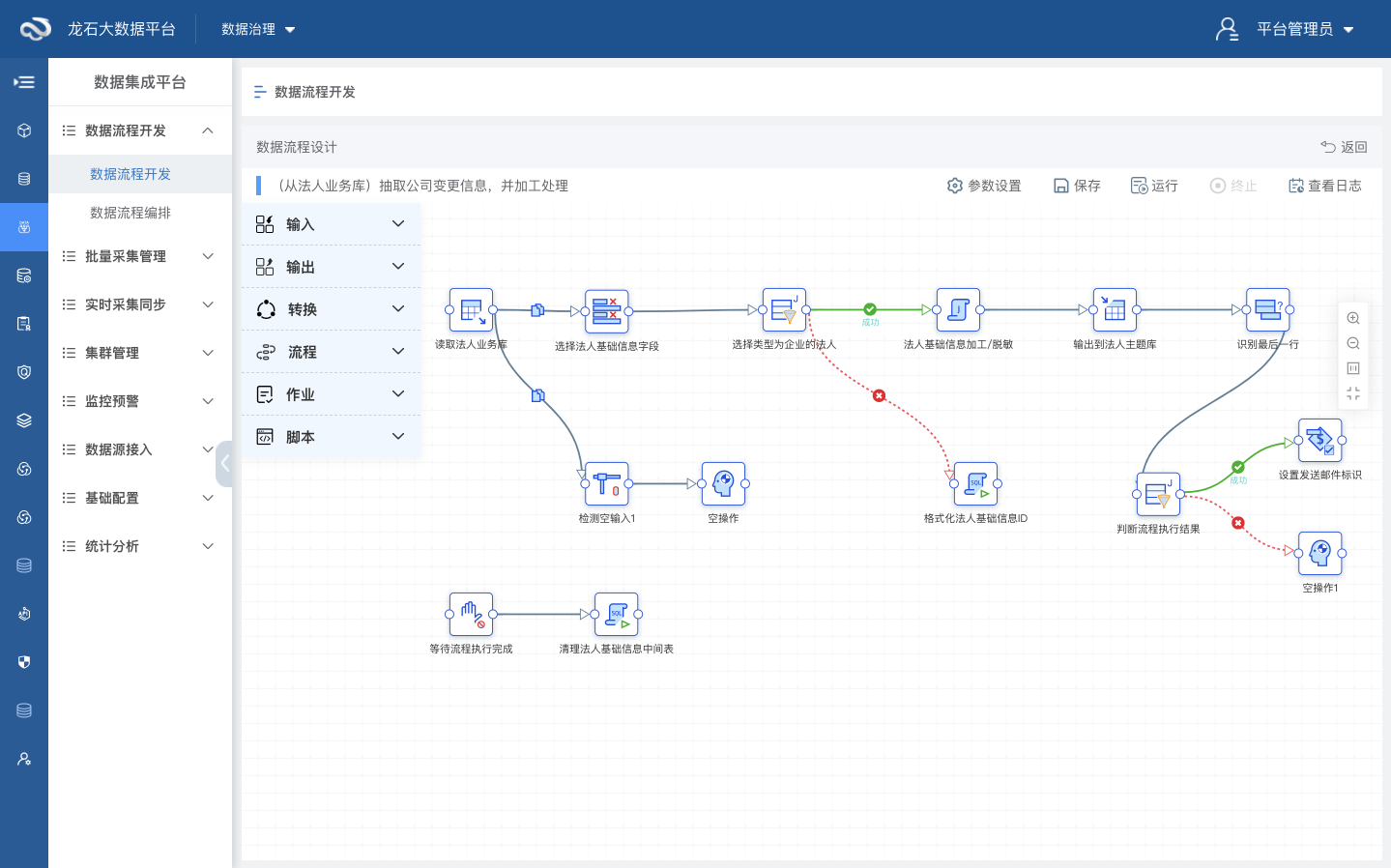Click the 选择类型为企业的法人 filter node
1391x868 pixels.
(784, 310)
